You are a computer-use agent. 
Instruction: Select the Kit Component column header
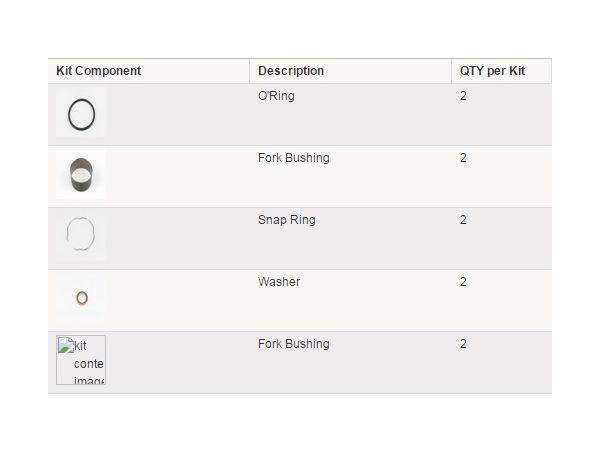pyautogui.click(x=99, y=71)
